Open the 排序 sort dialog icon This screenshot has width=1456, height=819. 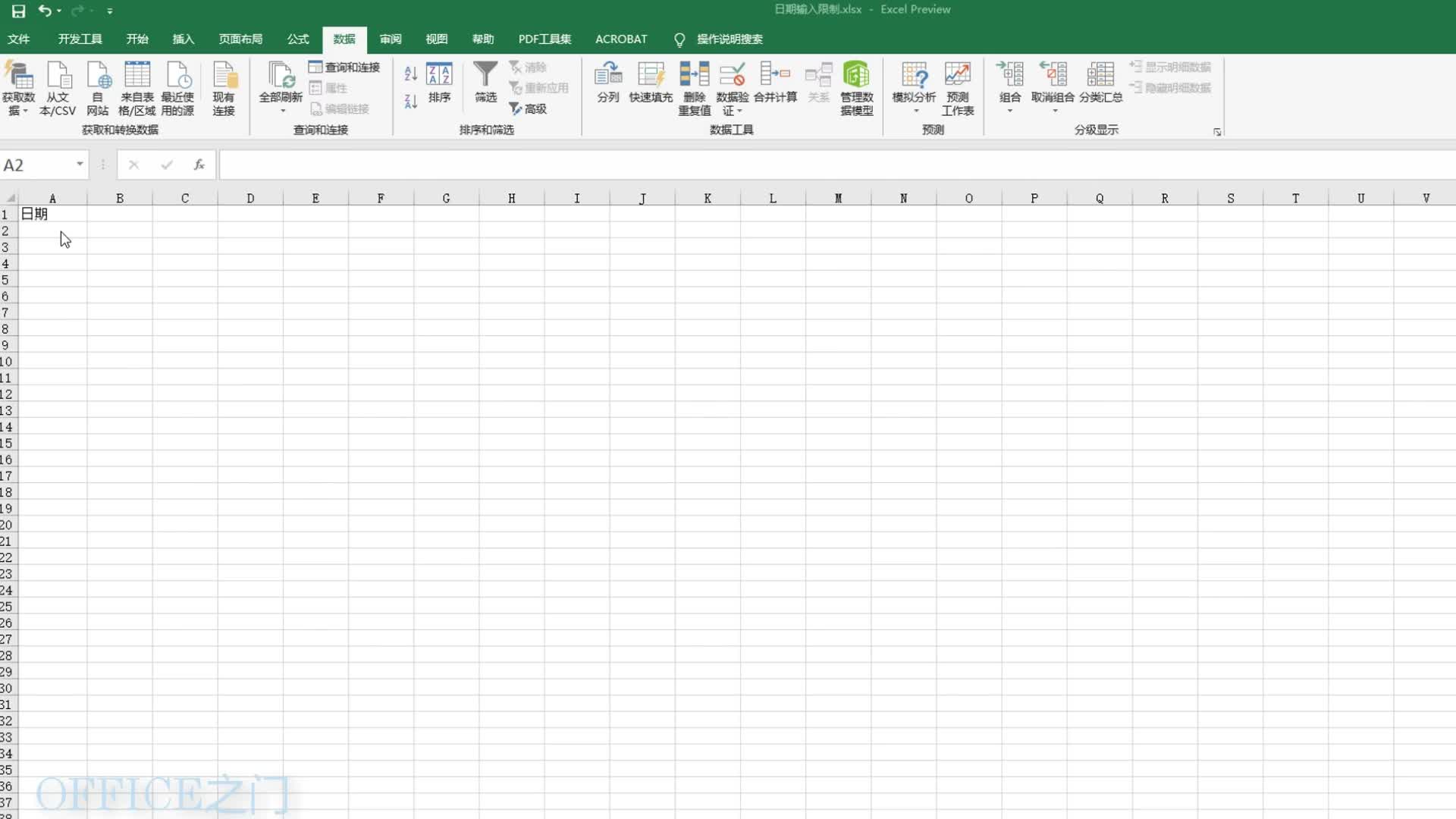tap(440, 82)
